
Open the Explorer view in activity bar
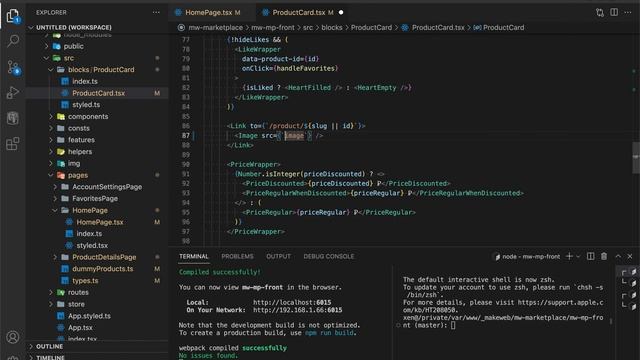tap(13, 16)
